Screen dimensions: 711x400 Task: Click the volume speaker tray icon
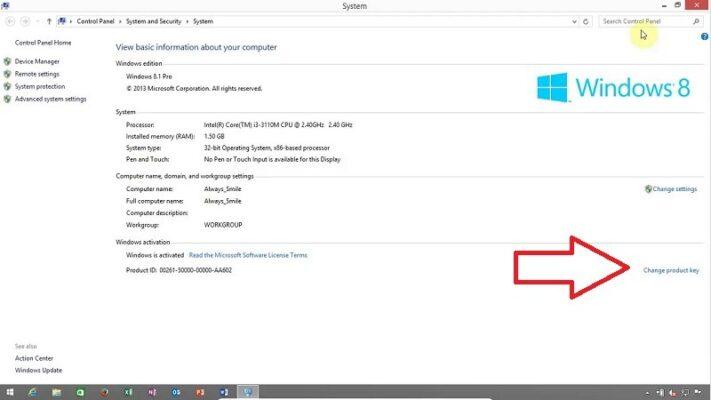[673, 393]
